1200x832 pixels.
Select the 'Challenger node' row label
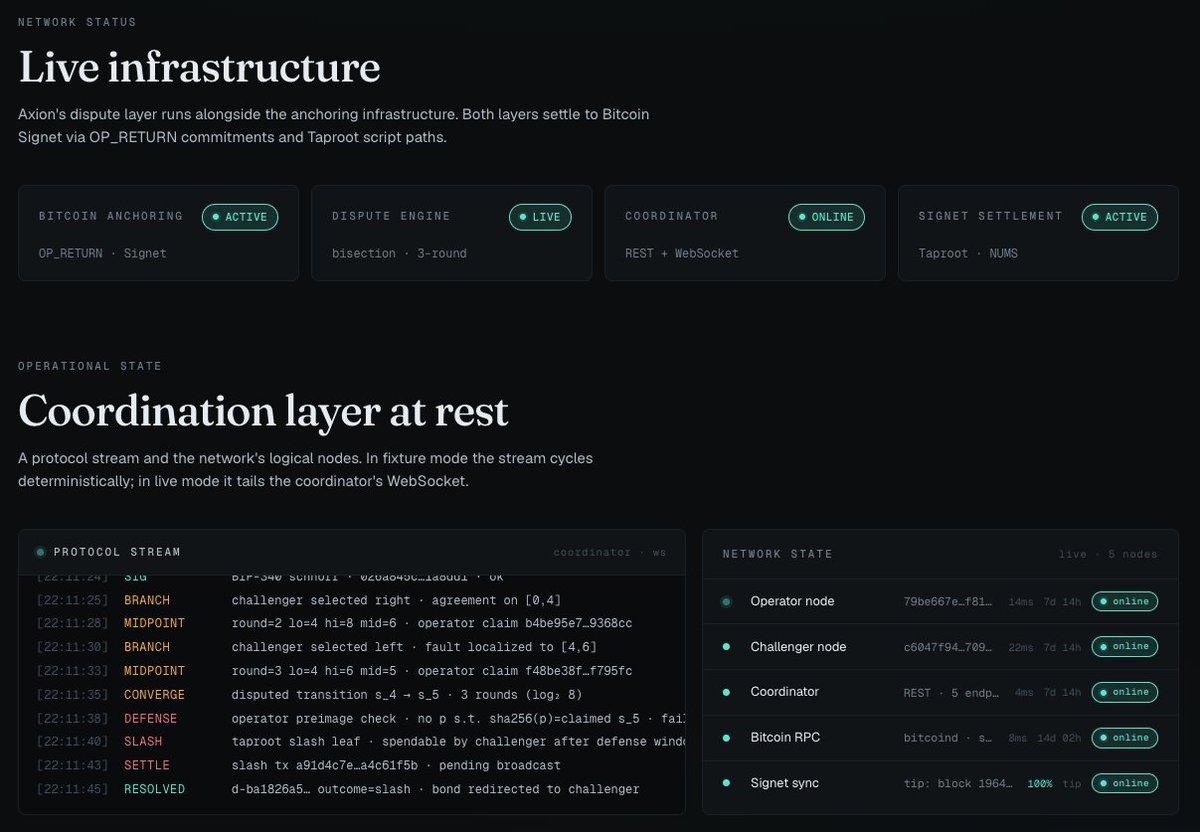798,647
